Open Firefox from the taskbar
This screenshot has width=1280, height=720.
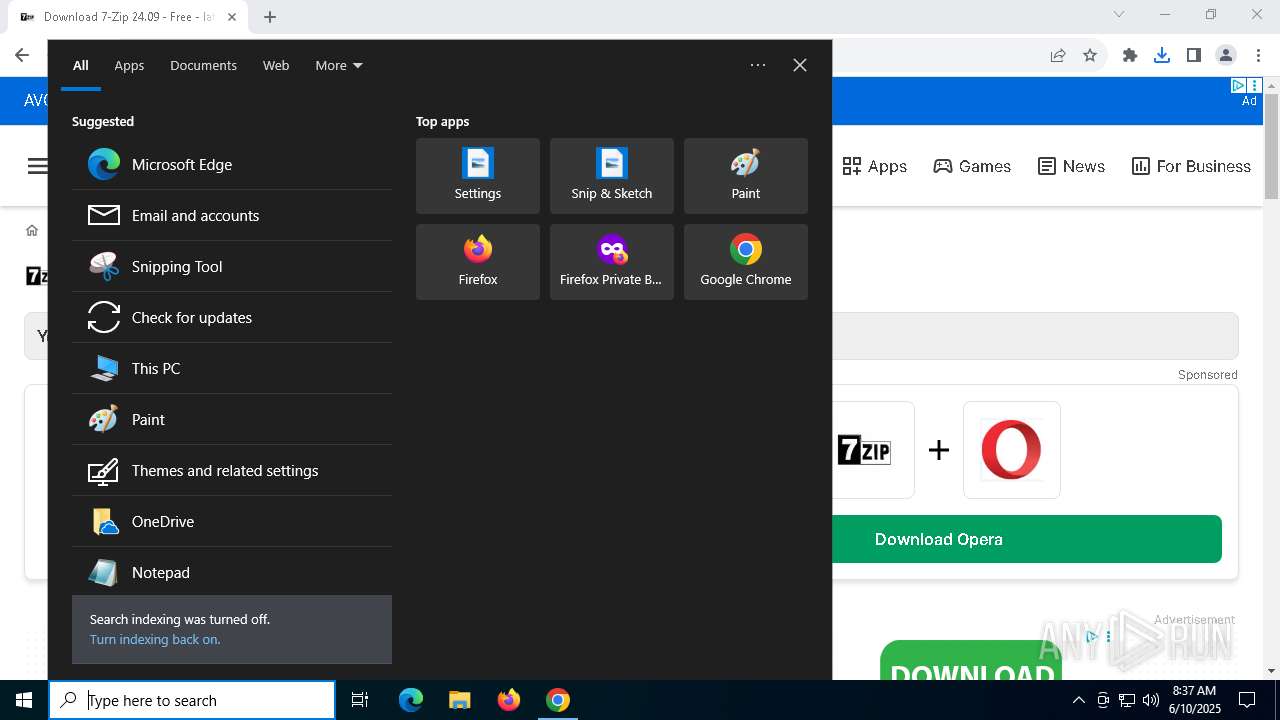508,700
